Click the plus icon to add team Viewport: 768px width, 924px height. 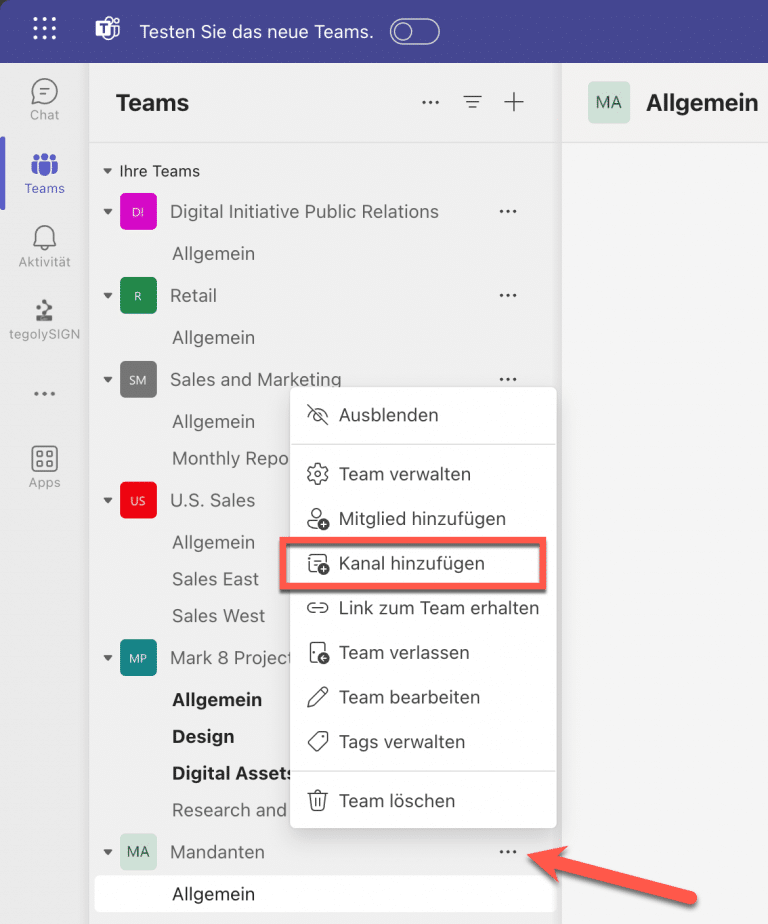514,102
